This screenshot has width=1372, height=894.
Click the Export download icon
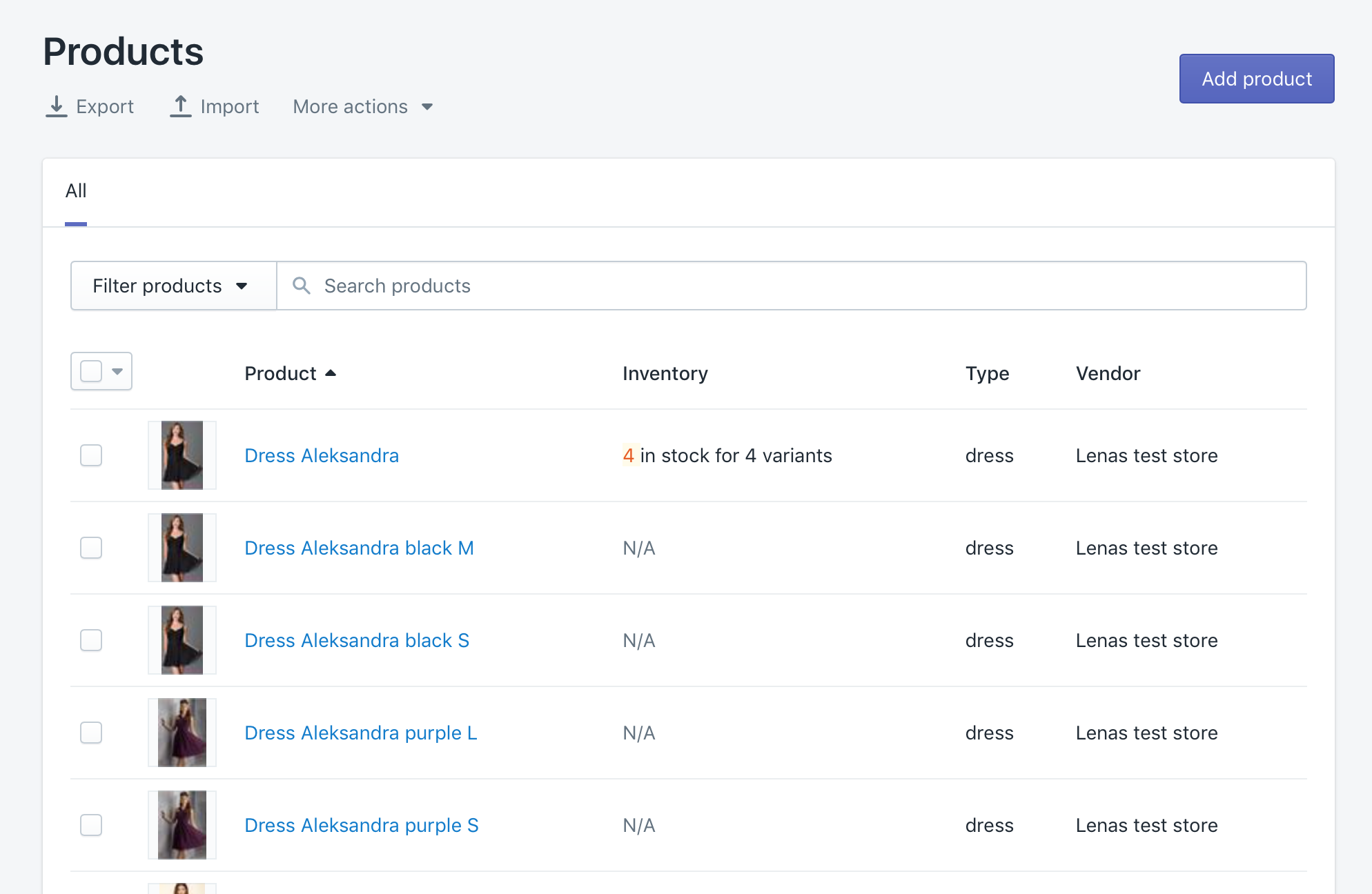tap(56, 106)
